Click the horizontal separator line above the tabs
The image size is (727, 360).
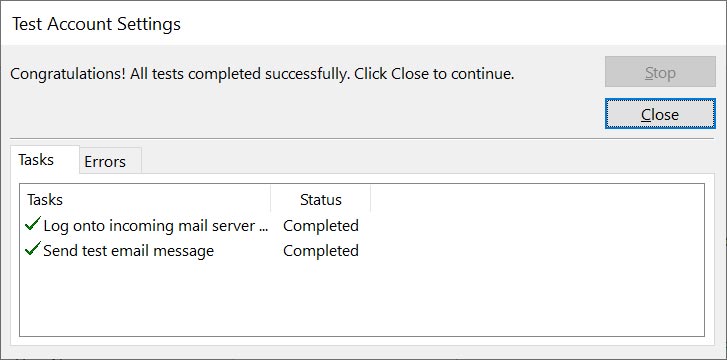coord(362,138)
